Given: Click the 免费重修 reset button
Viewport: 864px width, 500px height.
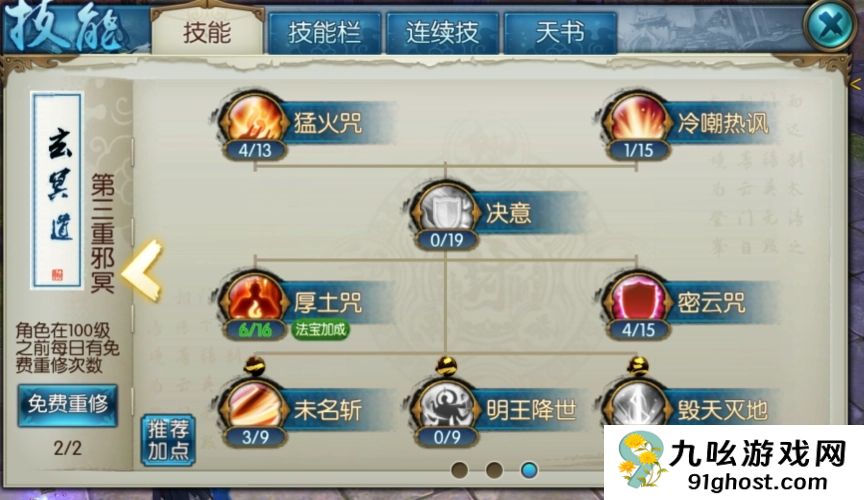Looking at the screenshot, I should [x=68, y=405].
